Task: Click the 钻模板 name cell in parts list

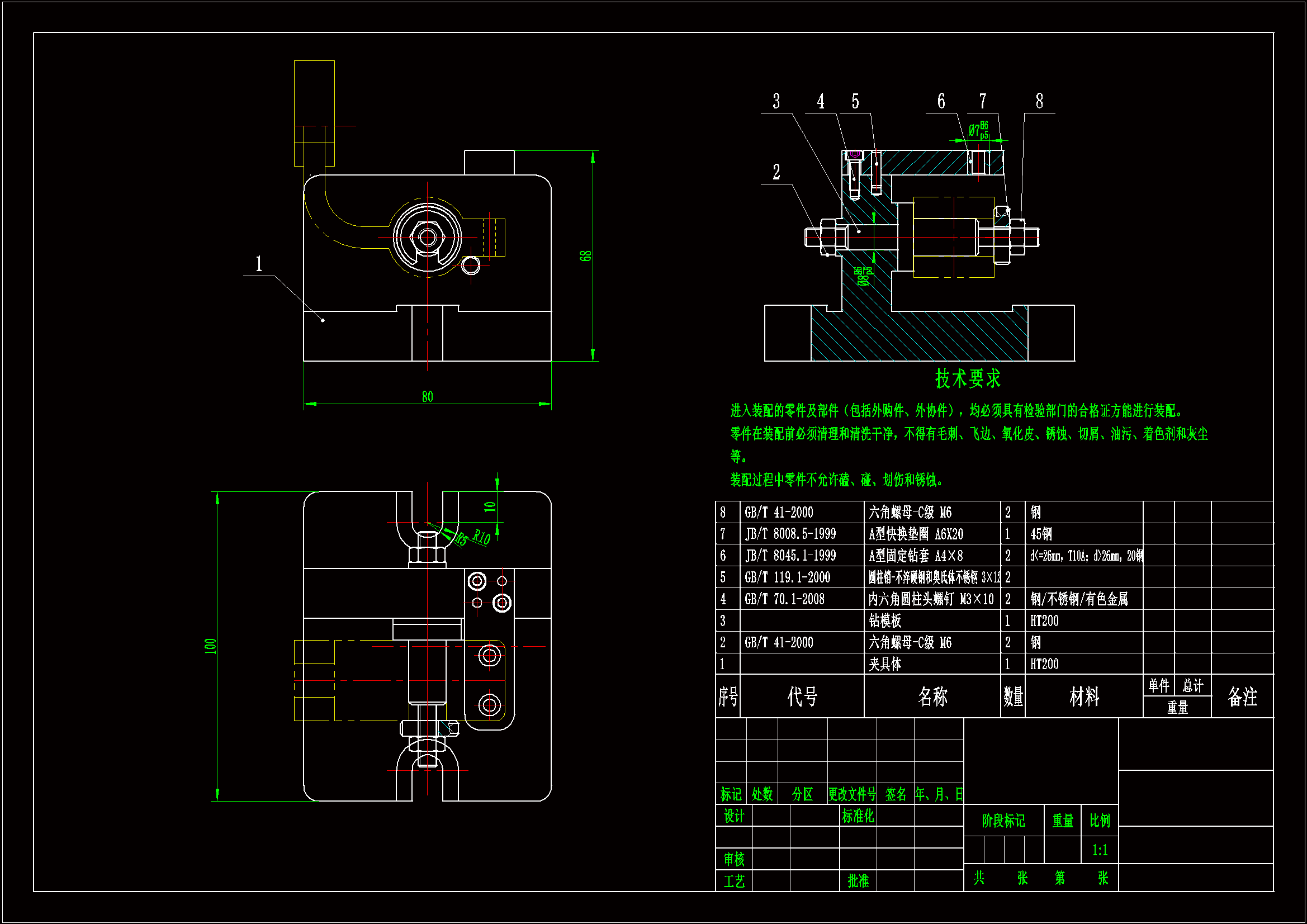Action: point(884,620)
